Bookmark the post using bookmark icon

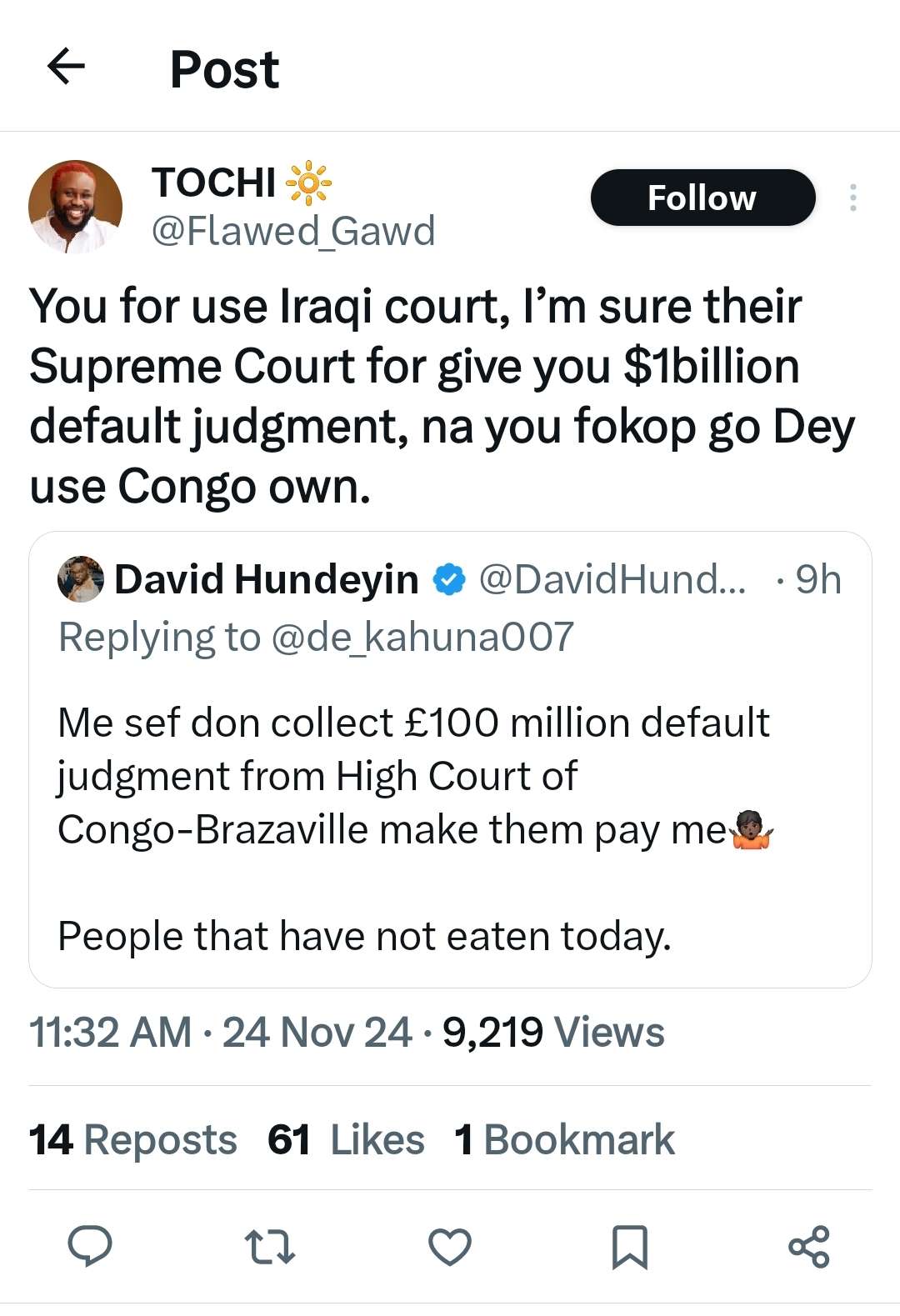pos(629,1247)
